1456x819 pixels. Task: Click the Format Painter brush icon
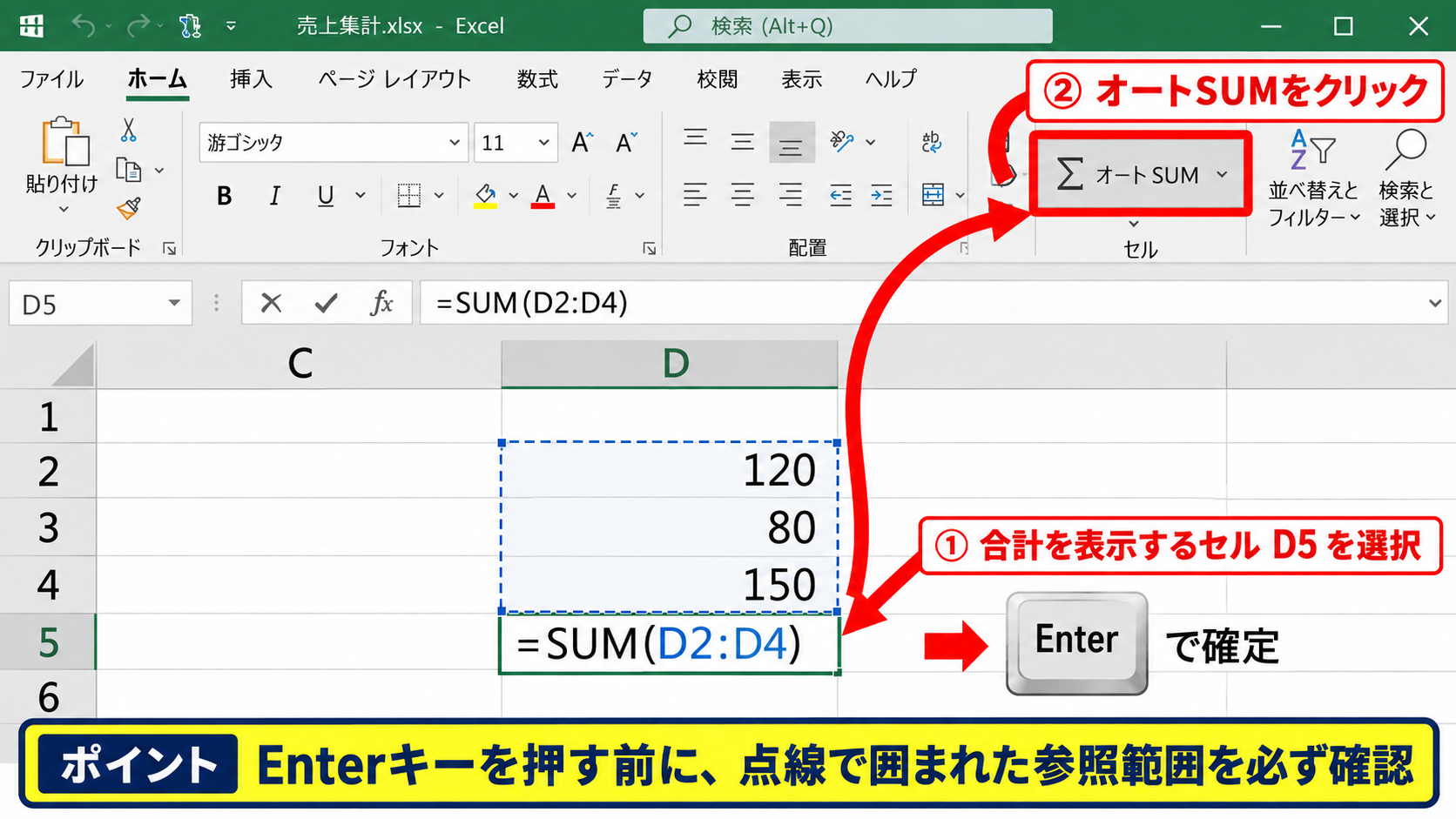pyautogui.click(x=129, y=208)
